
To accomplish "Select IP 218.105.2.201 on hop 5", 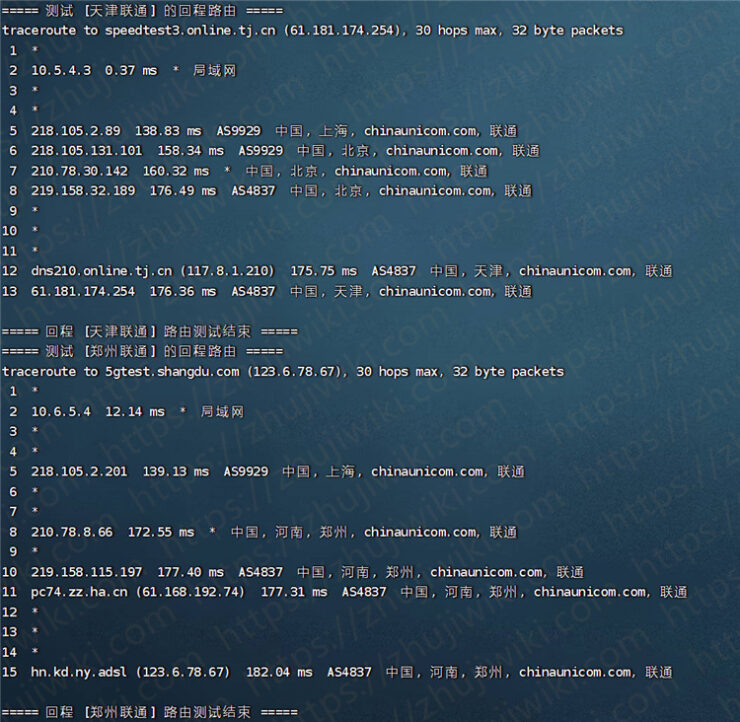I will coord(79,472).
